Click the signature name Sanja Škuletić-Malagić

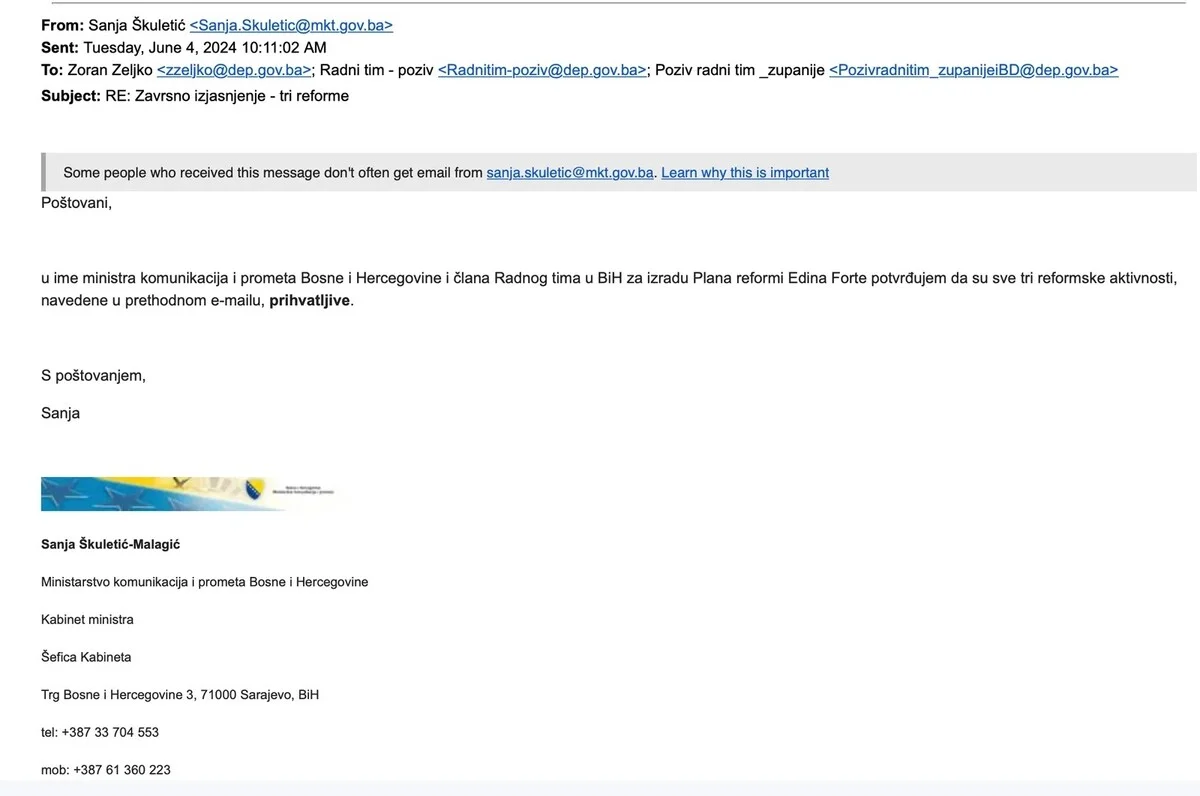[110, 544]
